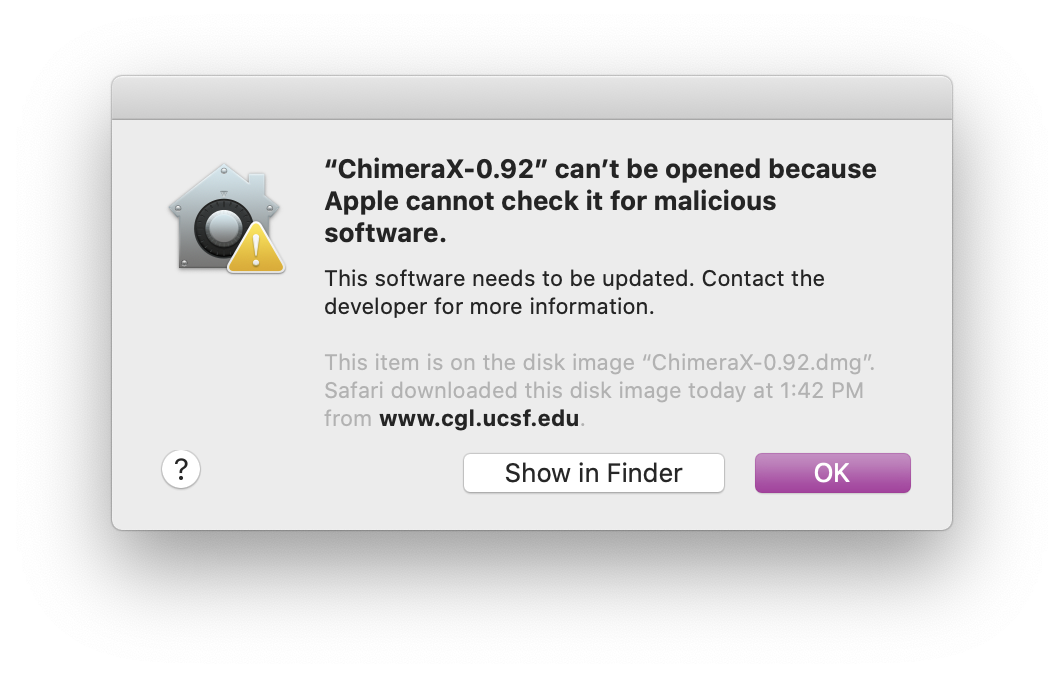Viewport: 1064px width, 678px height.
Task: Click the empty space between the two buttons
Action: pyautogui.click(x=740, y=472)
